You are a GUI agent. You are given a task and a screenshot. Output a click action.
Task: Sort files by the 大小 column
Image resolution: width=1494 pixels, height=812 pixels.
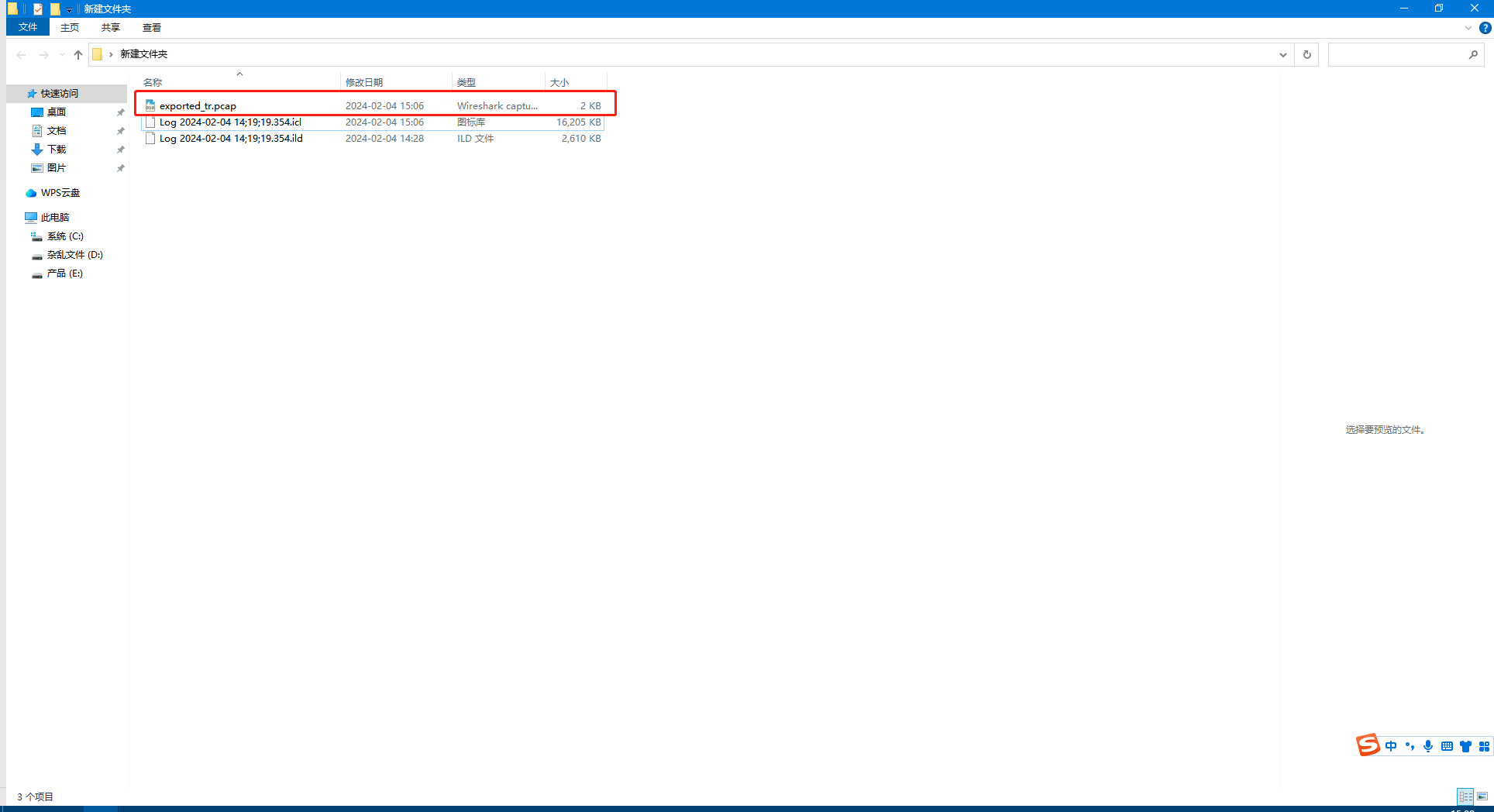tap(576, 82)
